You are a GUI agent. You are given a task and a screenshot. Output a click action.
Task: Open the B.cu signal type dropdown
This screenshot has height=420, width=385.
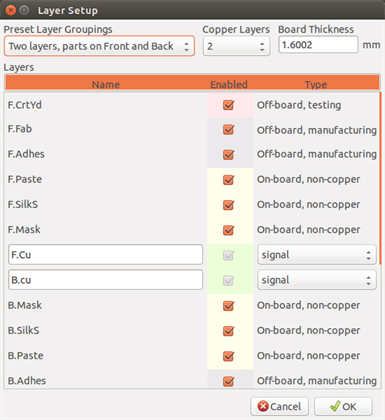coord(317,280)
